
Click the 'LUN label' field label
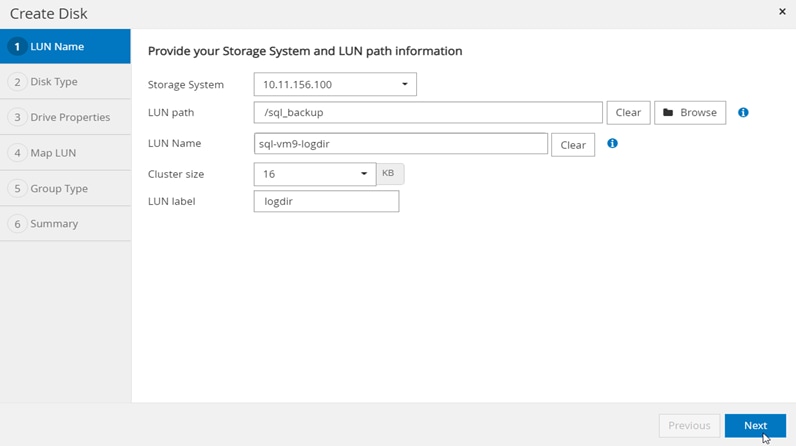(172, 201)
